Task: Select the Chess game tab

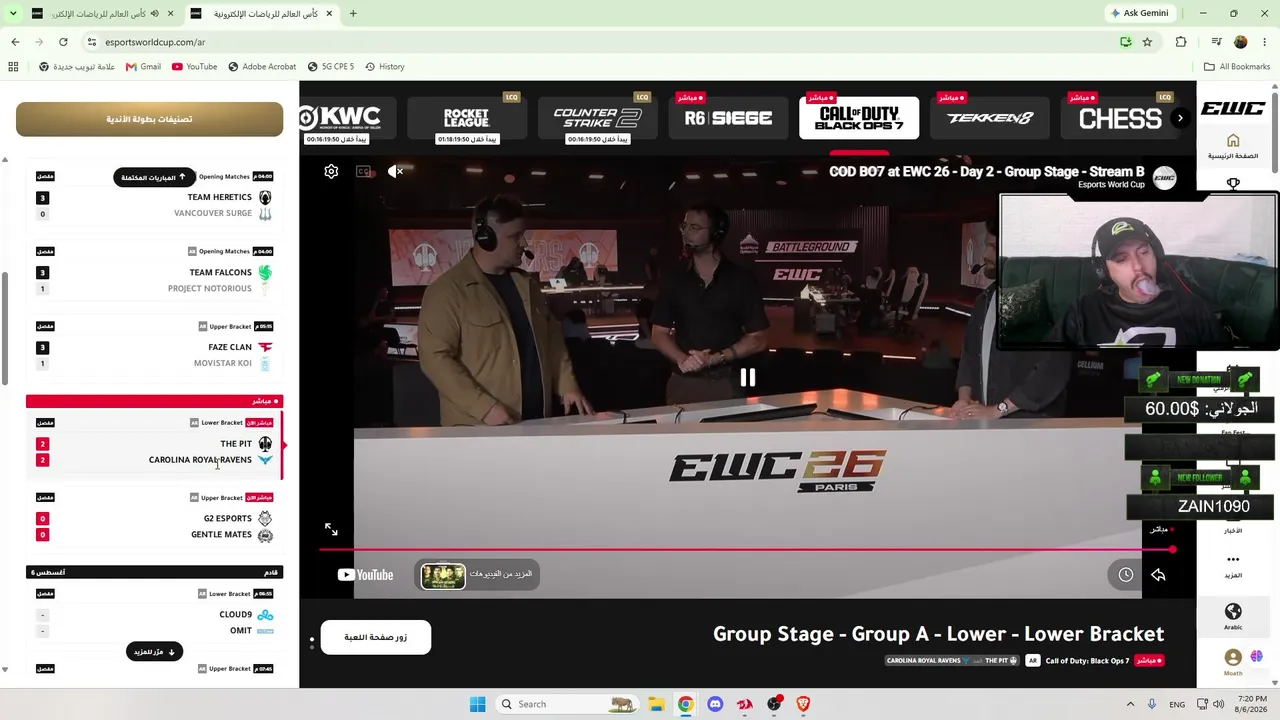Action: coord(1120,118)
